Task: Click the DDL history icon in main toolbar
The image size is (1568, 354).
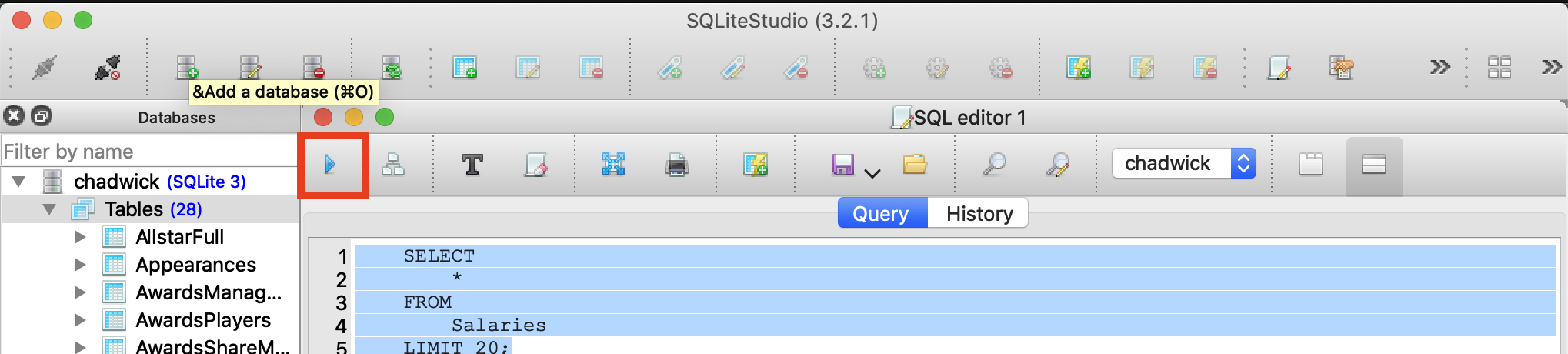Action: tap(1342, 68)
